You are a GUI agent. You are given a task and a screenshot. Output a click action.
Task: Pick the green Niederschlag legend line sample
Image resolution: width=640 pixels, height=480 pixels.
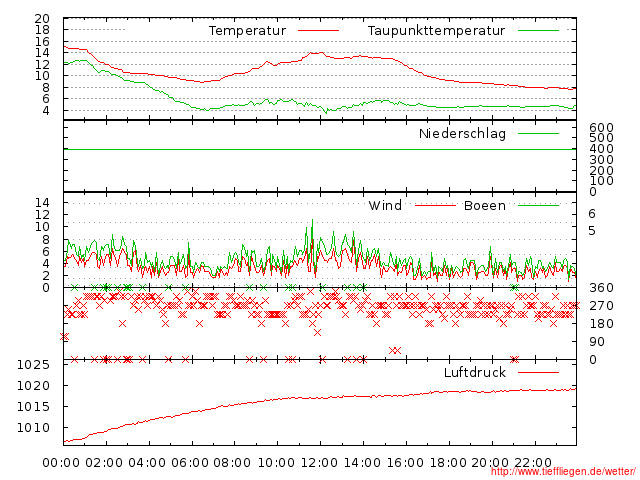click(538, 133)
